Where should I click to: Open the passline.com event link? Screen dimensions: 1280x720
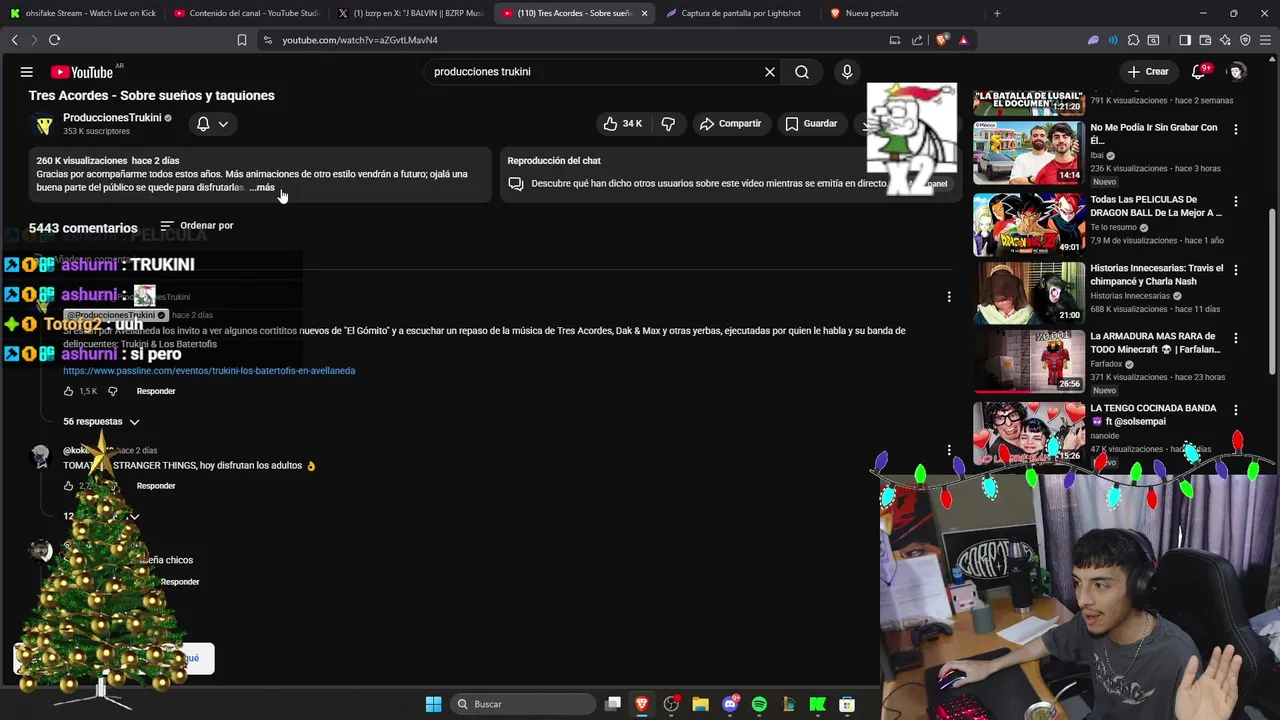click(209, 371)
